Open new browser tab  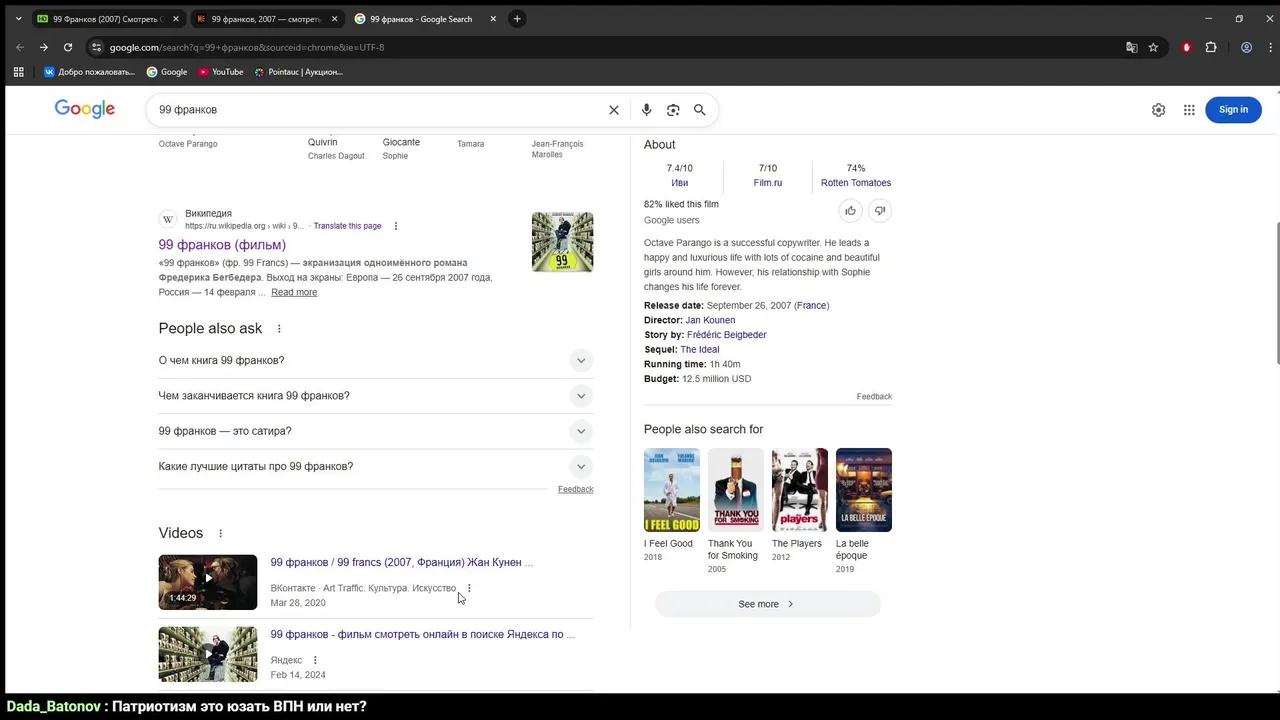pyautogui.click(x=517, y=19)
